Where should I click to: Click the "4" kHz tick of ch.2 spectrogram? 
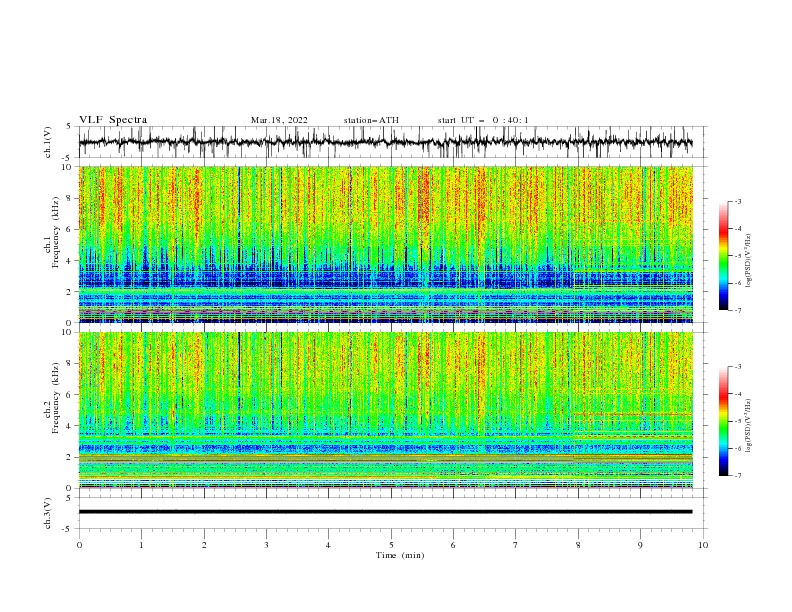pyautogui.click(x=71, y=426)
